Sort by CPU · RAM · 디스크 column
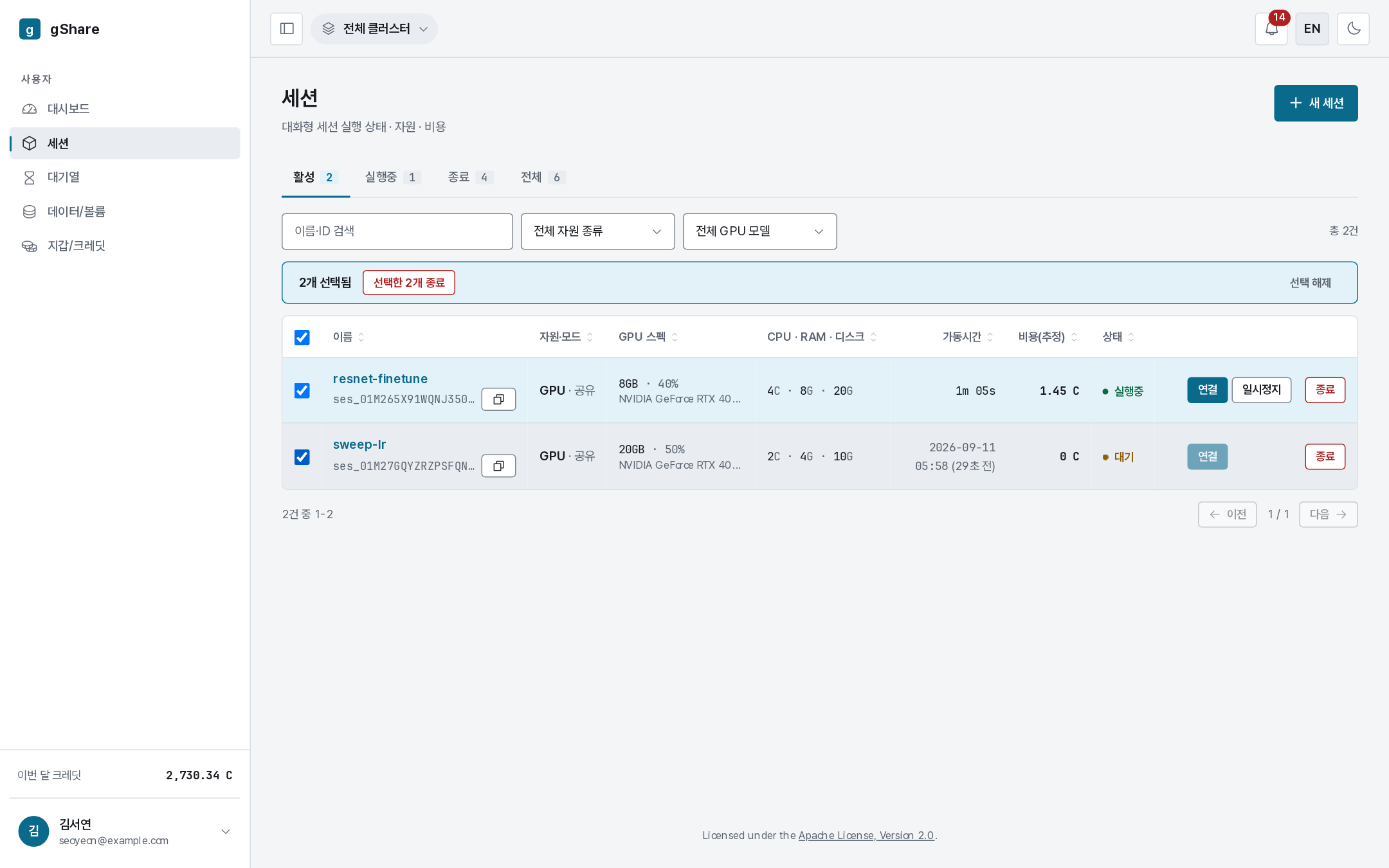The width and height of the screenshot is (1389, 868). point(822,337)
